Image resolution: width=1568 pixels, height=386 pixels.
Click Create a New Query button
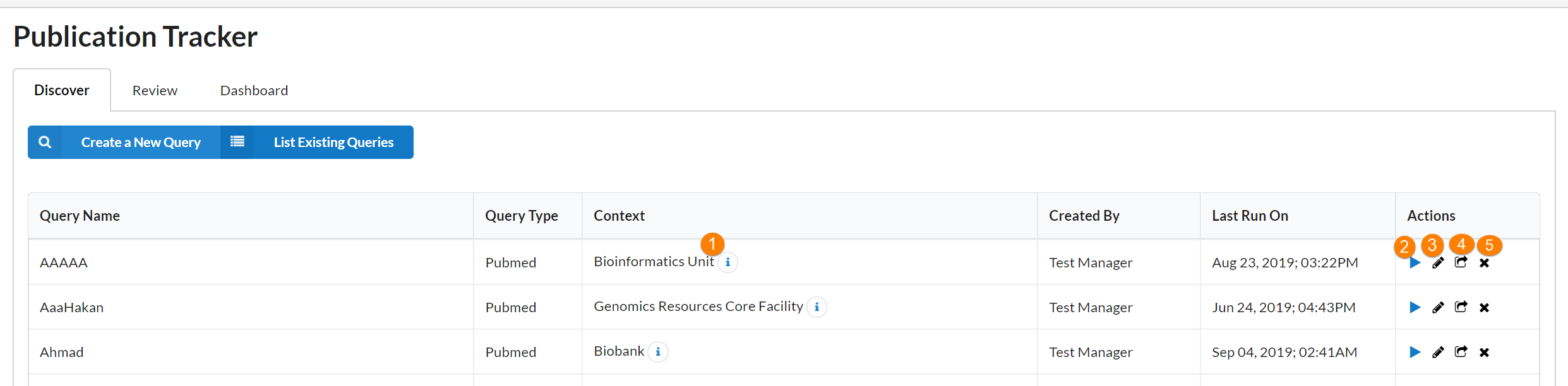point(140,143)
